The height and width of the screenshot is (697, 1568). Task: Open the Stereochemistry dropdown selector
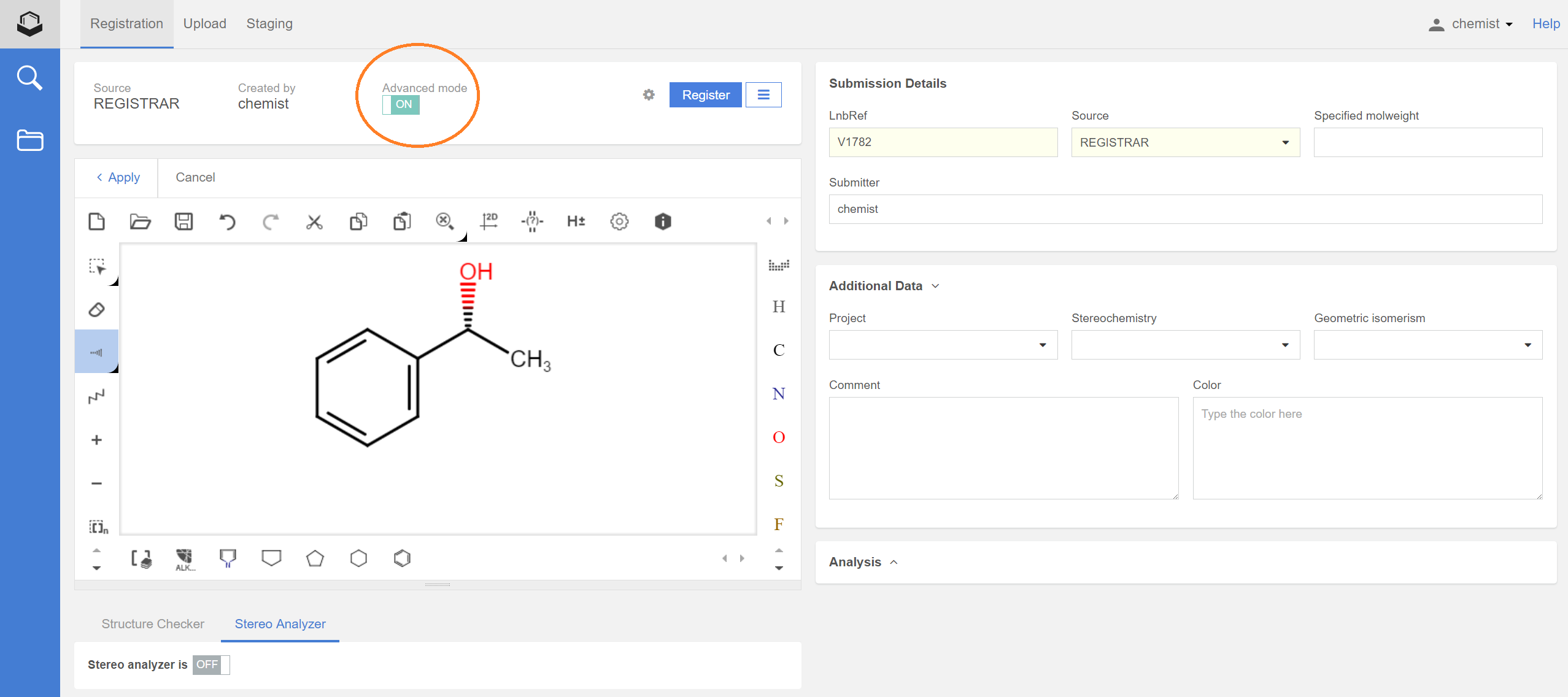tap(1184, 346)
